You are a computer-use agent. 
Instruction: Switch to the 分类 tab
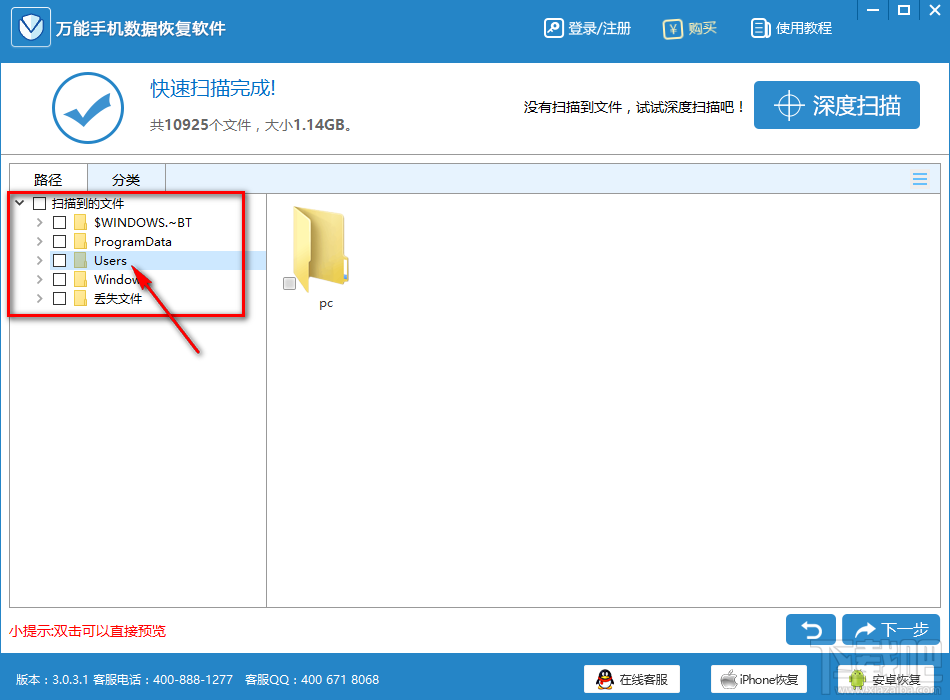point(126,178)
